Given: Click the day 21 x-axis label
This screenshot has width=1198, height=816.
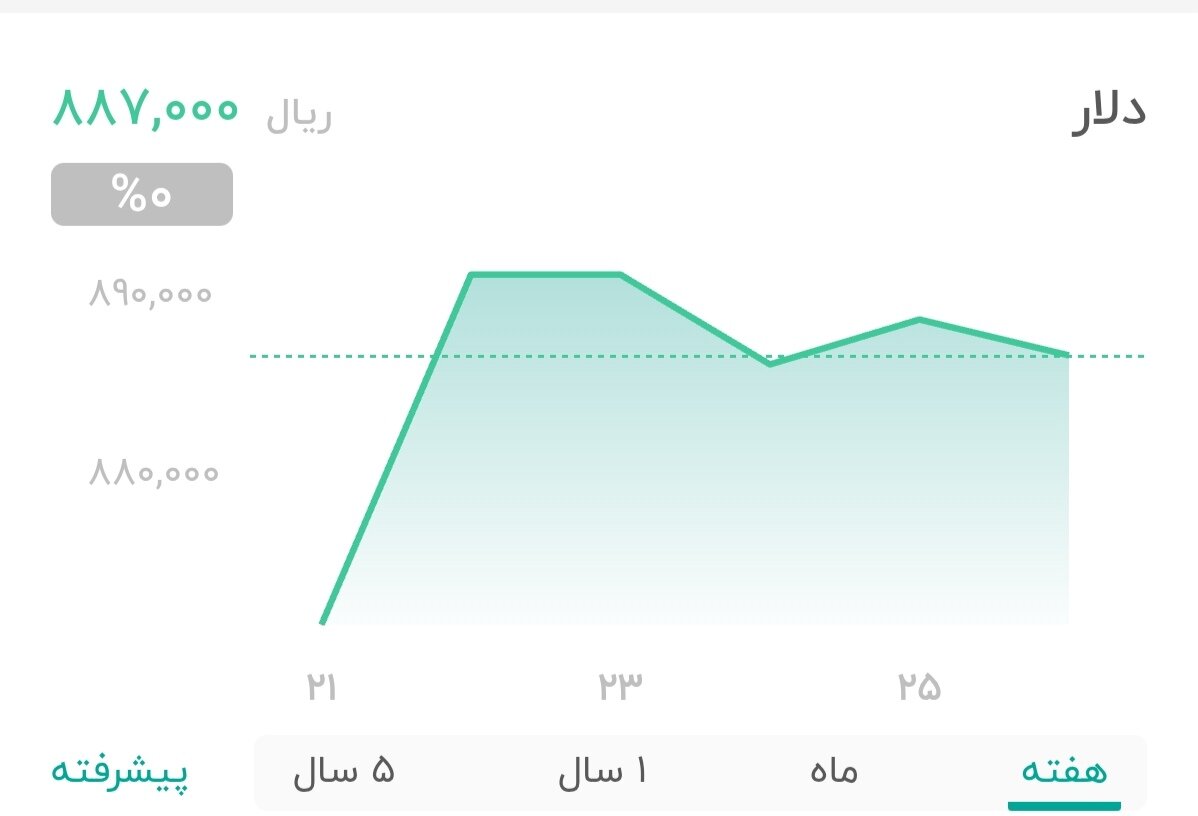Looking at the screenshot, I should pos(322,686).
